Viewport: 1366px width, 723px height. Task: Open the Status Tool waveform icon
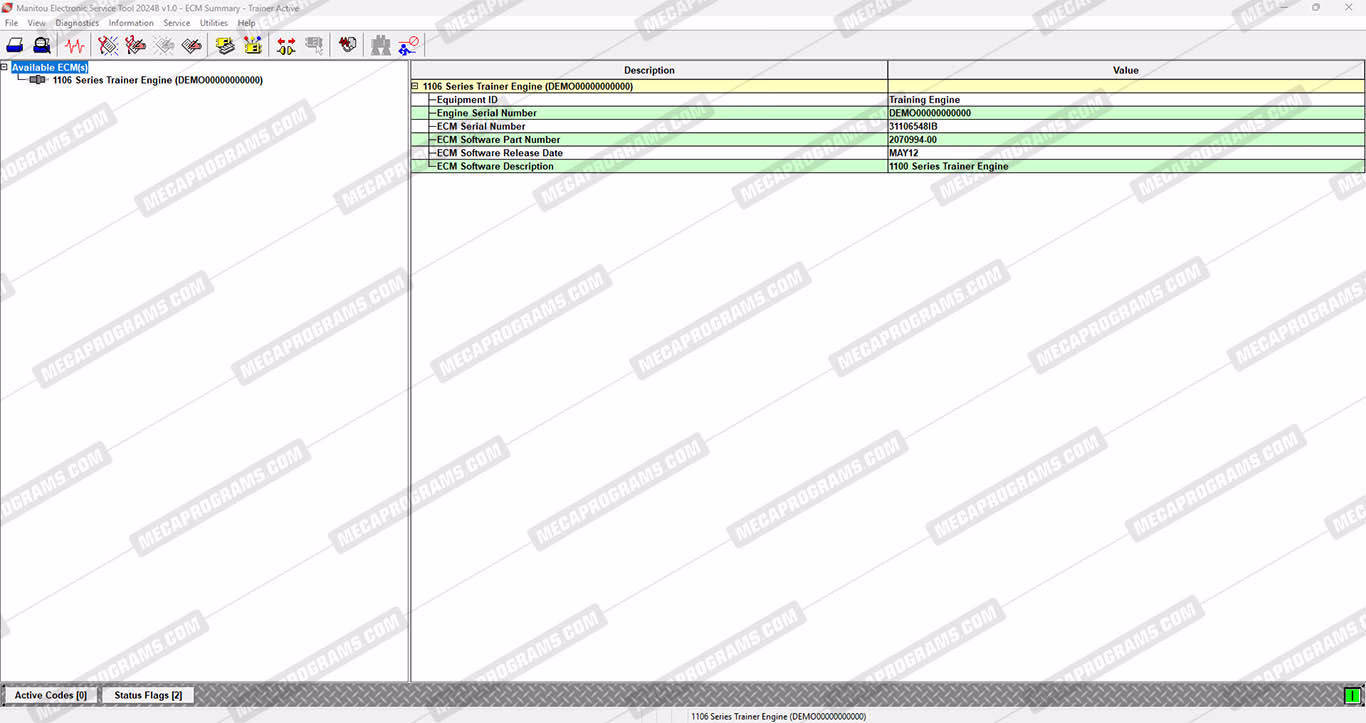[x=75, y=45]
